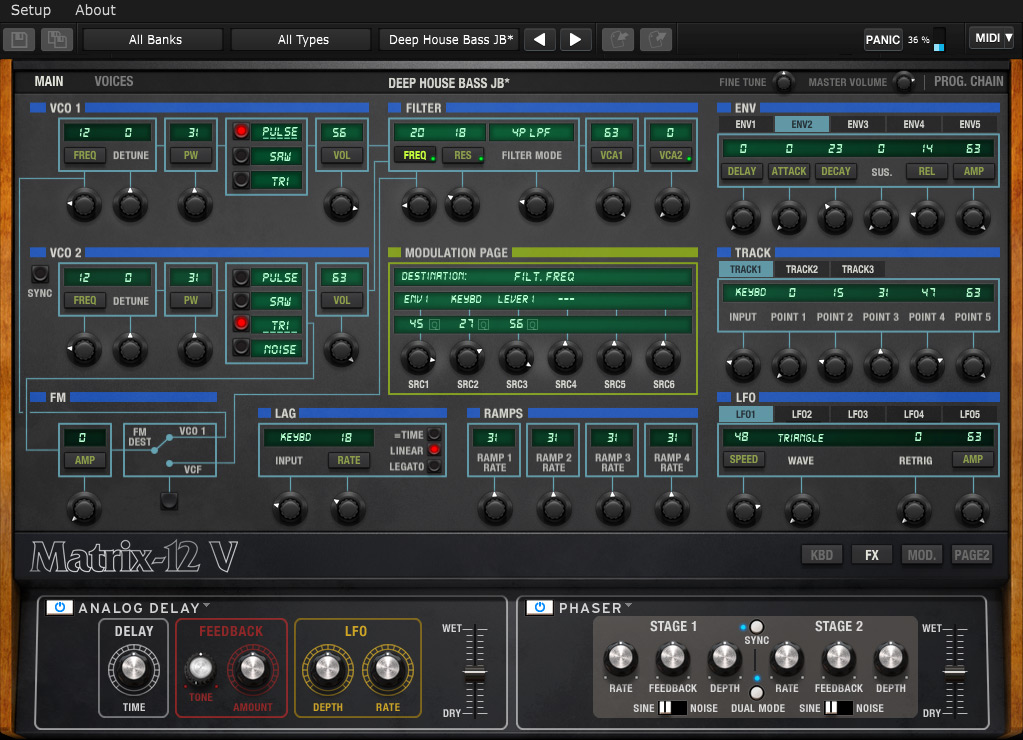Open the Phaser effect selector
Viewport: 1023px width, 740px height.
click(x=594, y=608)
